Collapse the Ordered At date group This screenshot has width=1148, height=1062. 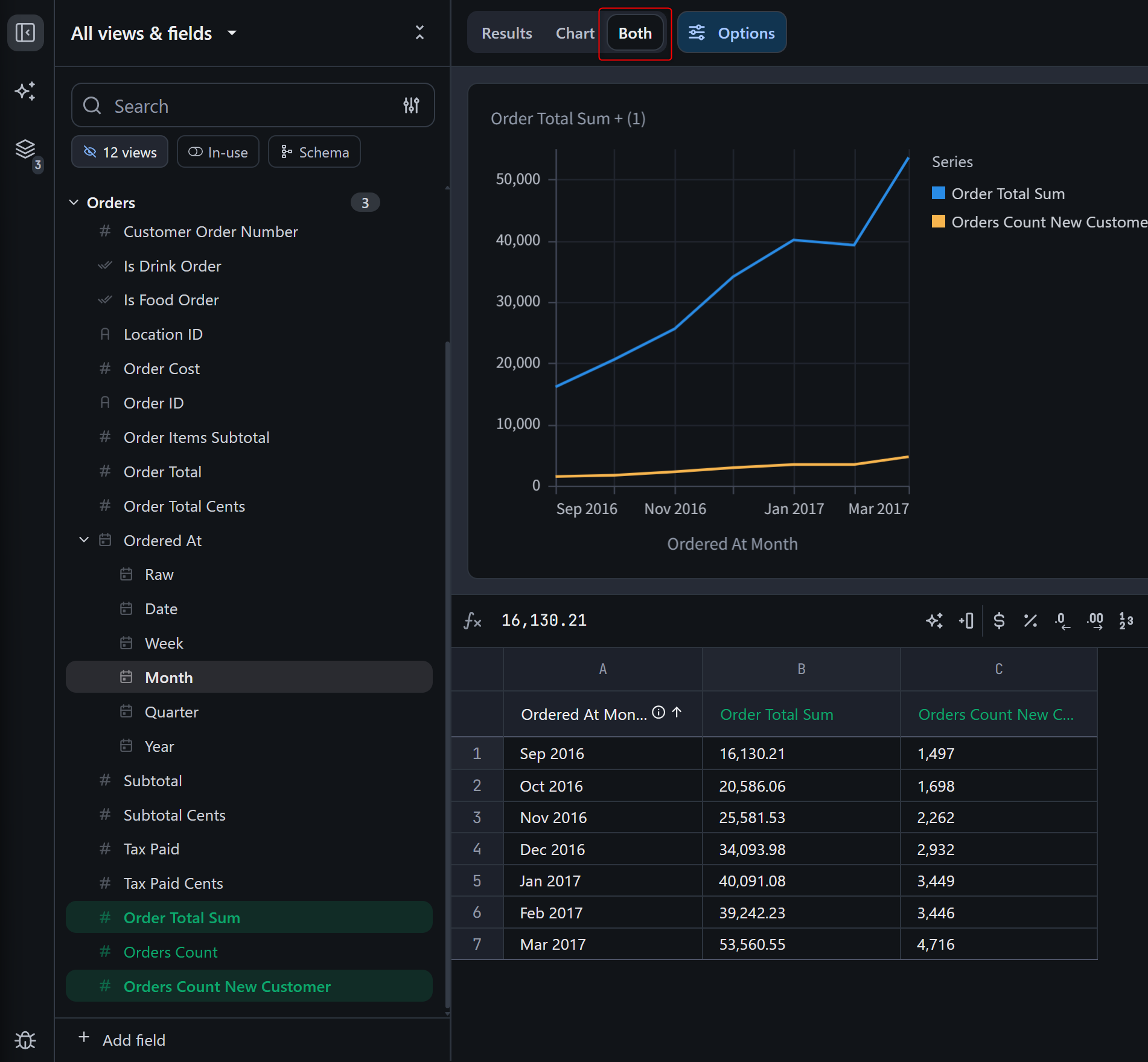click(x=85, y=540)
